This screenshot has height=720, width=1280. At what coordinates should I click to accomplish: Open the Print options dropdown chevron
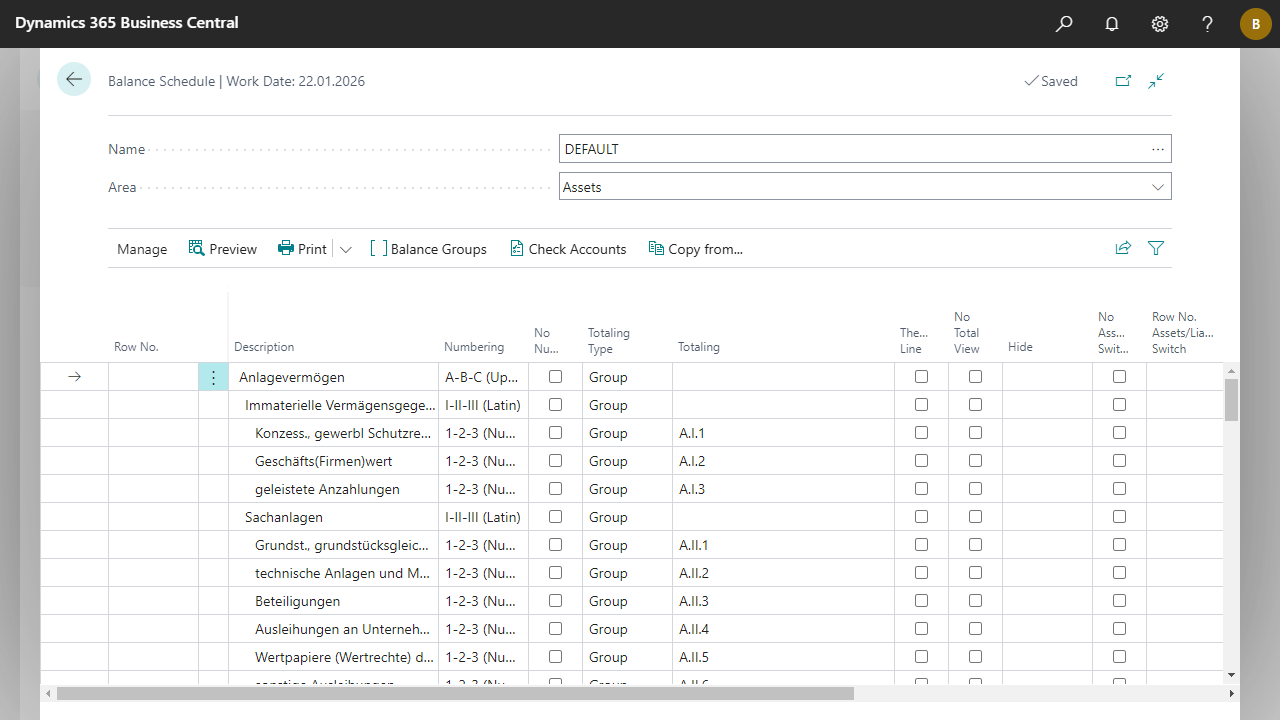pyautogui.click(x=346, y=249)
